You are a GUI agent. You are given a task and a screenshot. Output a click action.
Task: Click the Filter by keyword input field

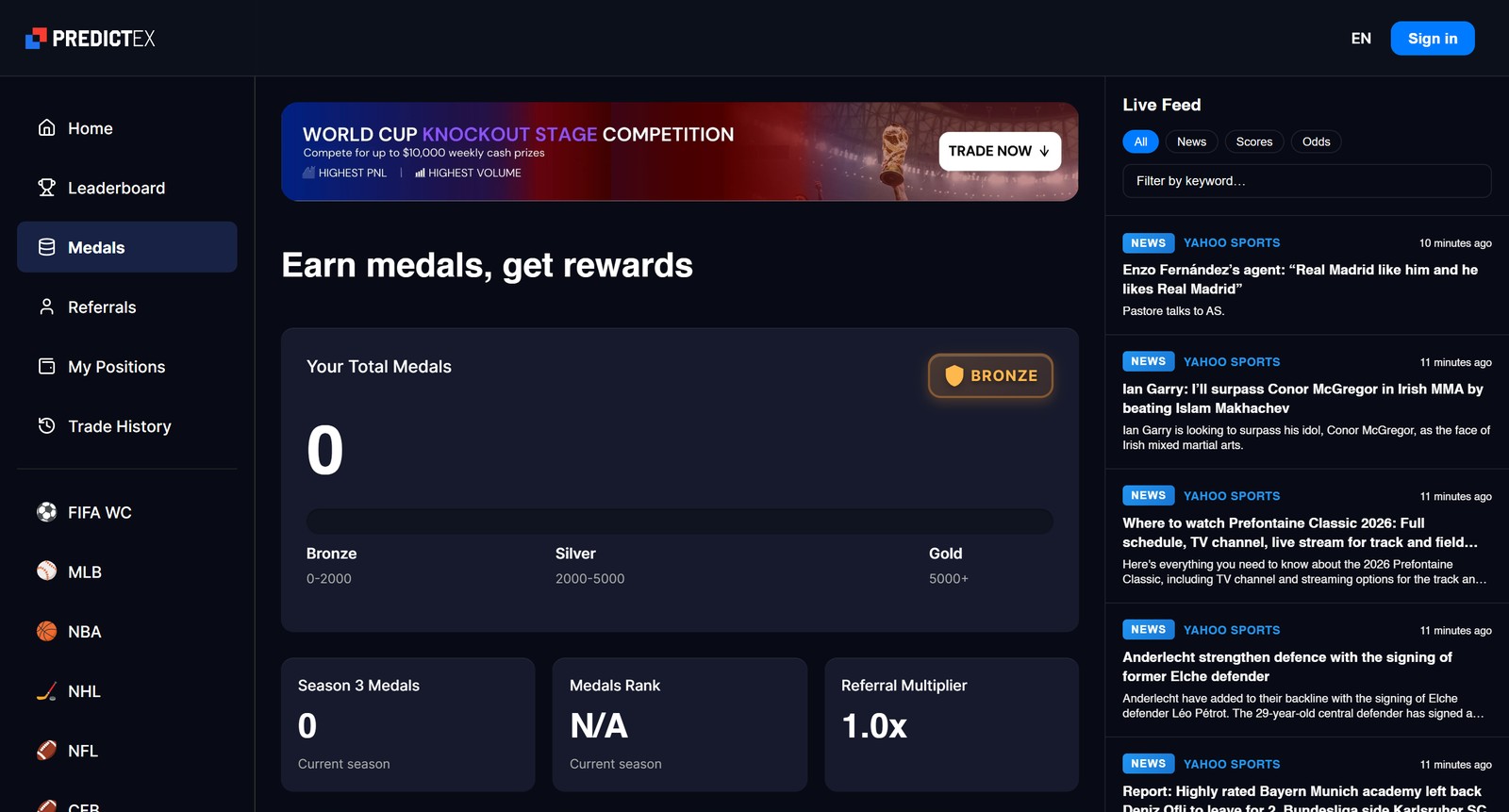pos(1306,181)
